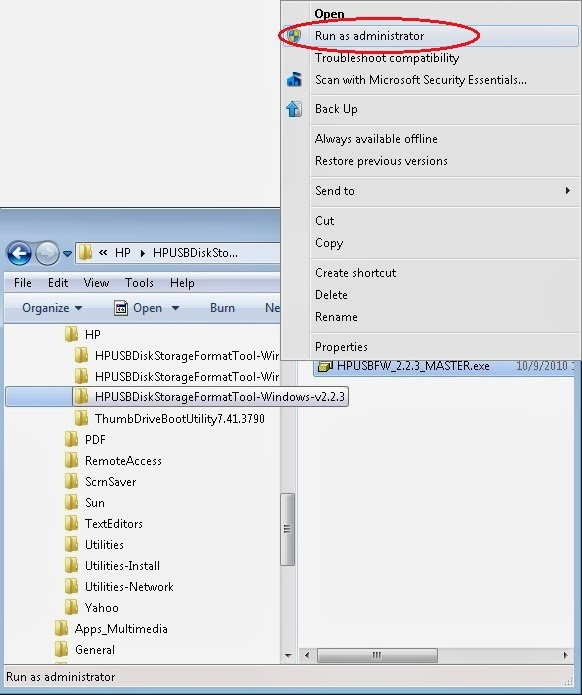Click the Open toolbar program icon
The height and width of the screenshot is (695, 582).
(x=121, y=308)
